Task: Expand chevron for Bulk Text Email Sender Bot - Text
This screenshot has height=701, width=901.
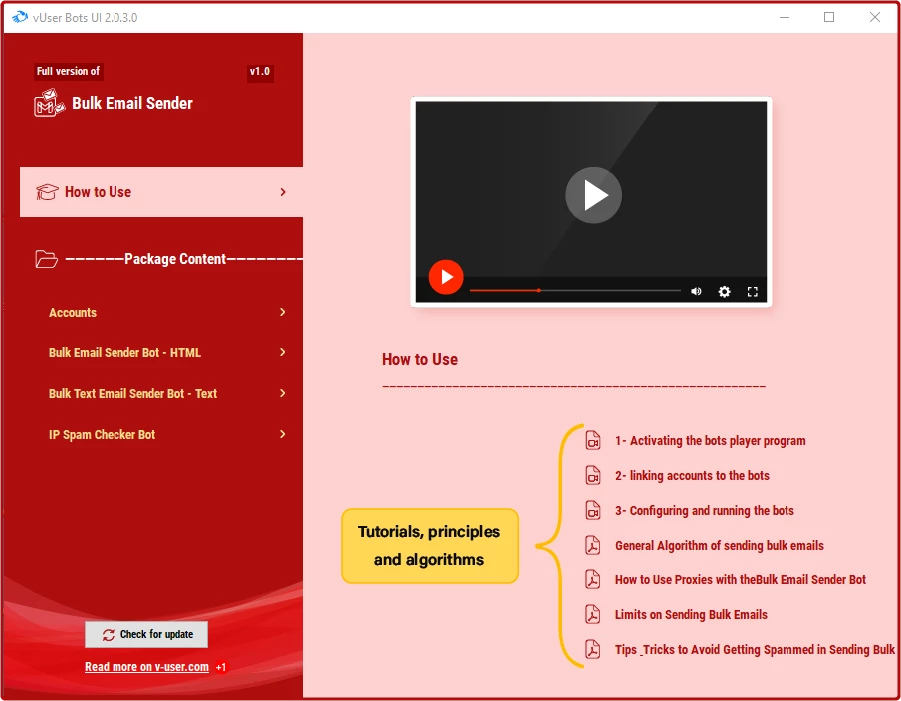Action: coord(283,393)
